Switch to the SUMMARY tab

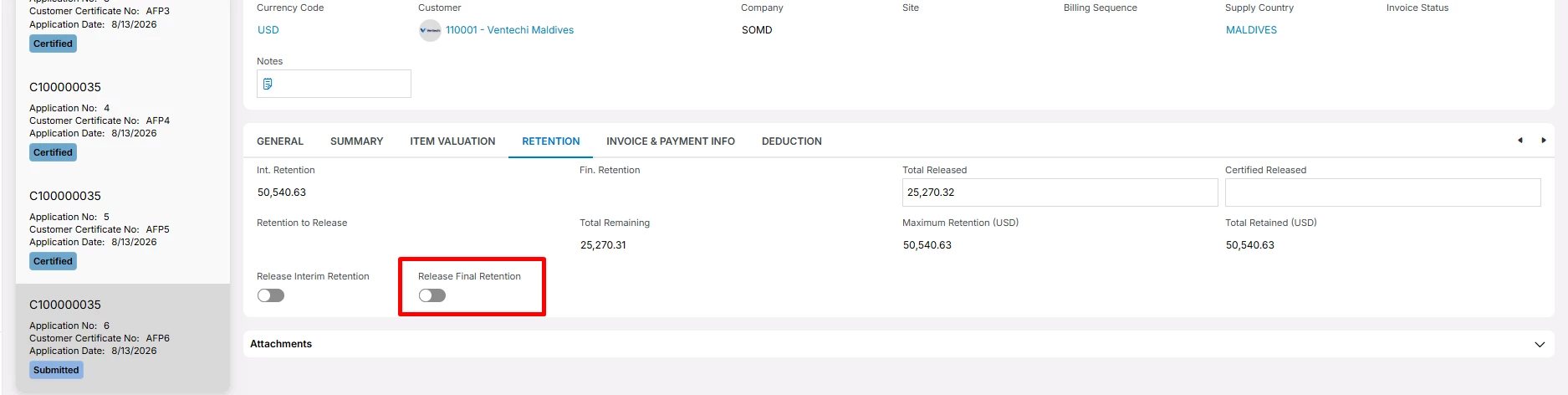coord(356,141)
